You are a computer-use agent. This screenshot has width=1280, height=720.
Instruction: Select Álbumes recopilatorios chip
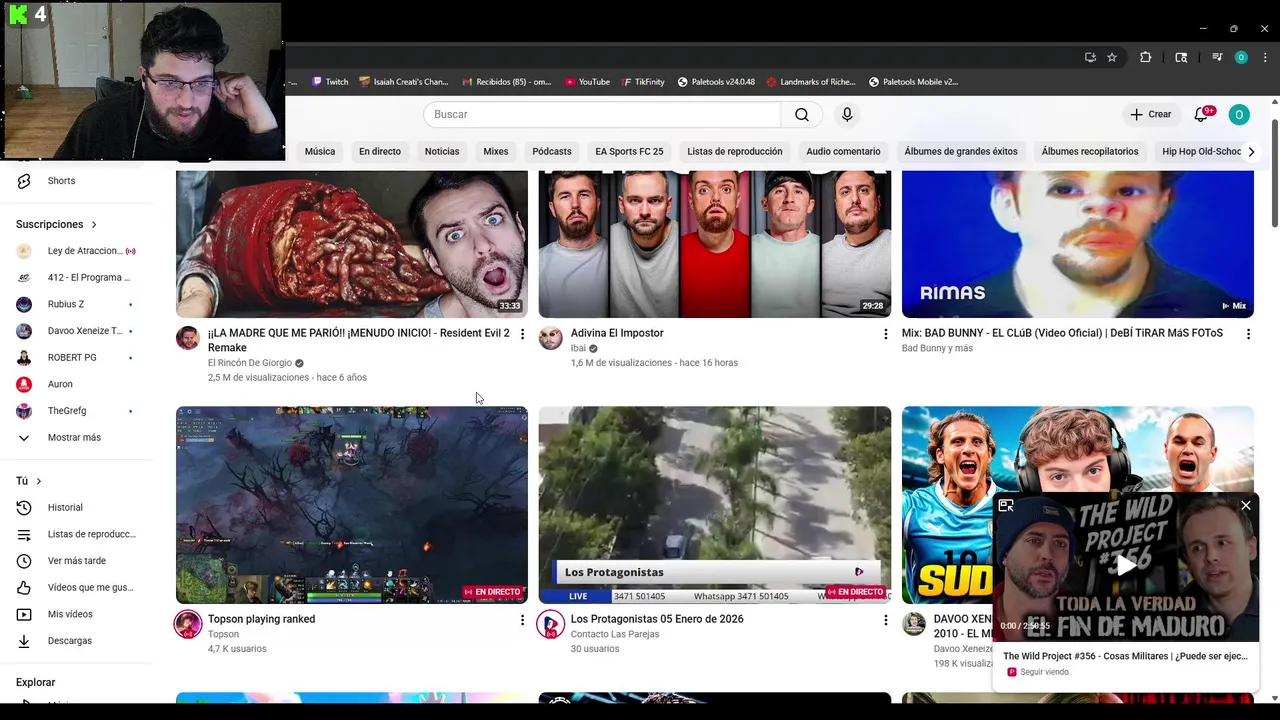tap(1090, 152)
